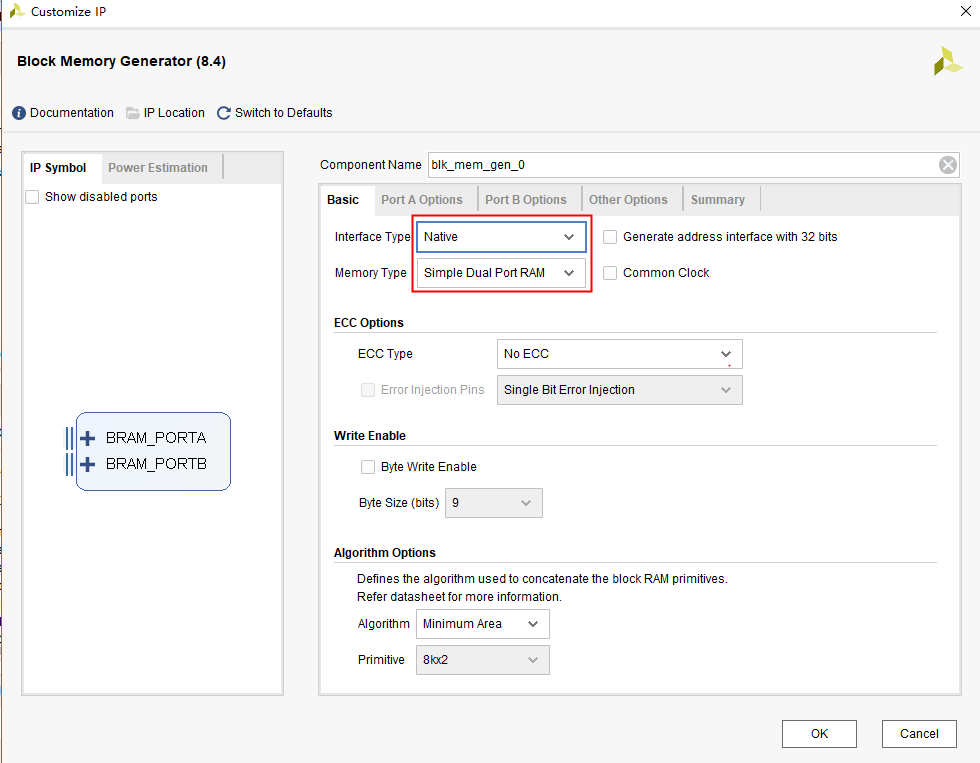This screenshot has height=763, width=980.
Task: Clear the Component Name field with X icon
Action: (948, 165)
